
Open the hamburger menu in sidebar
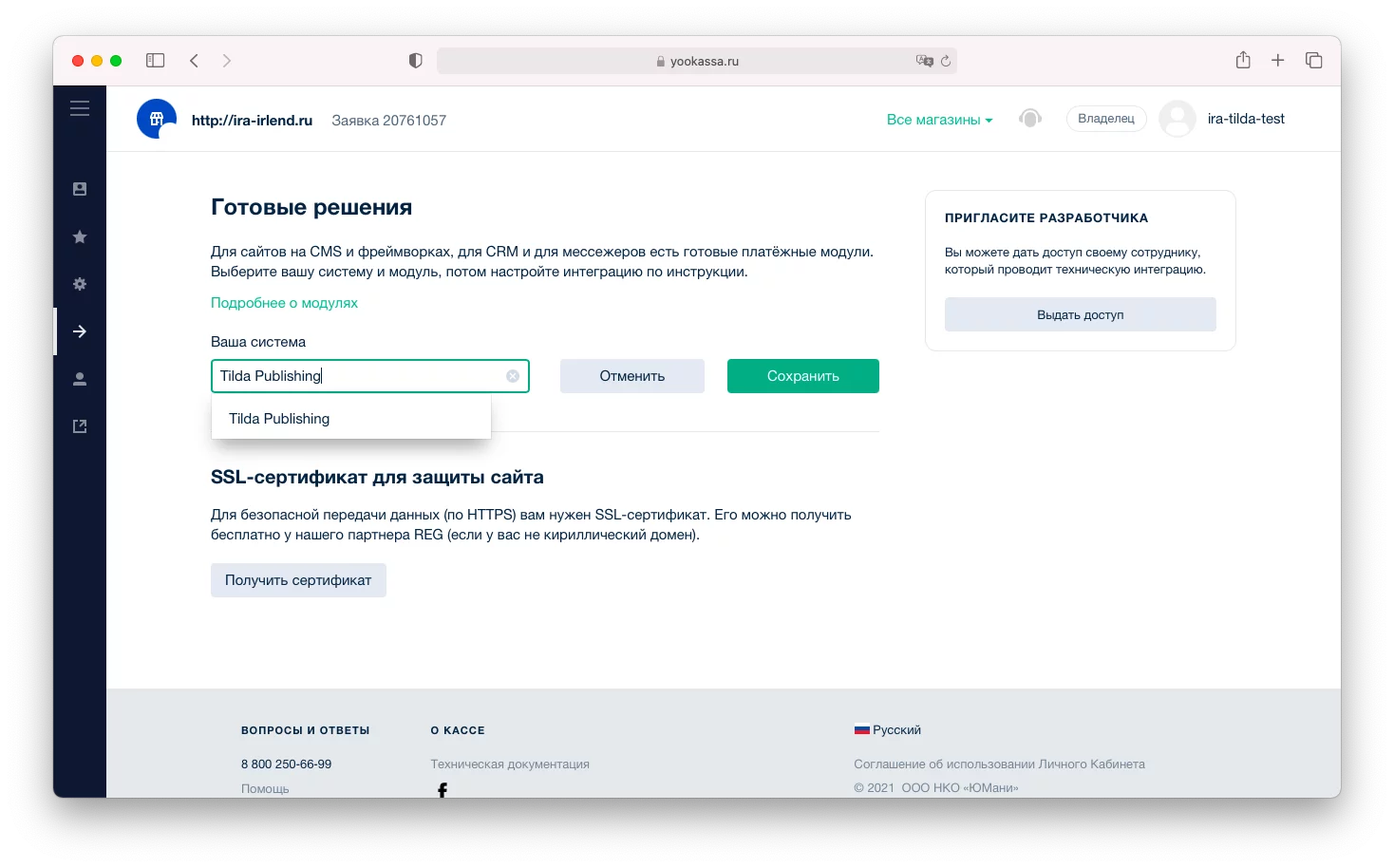(80, 108)
